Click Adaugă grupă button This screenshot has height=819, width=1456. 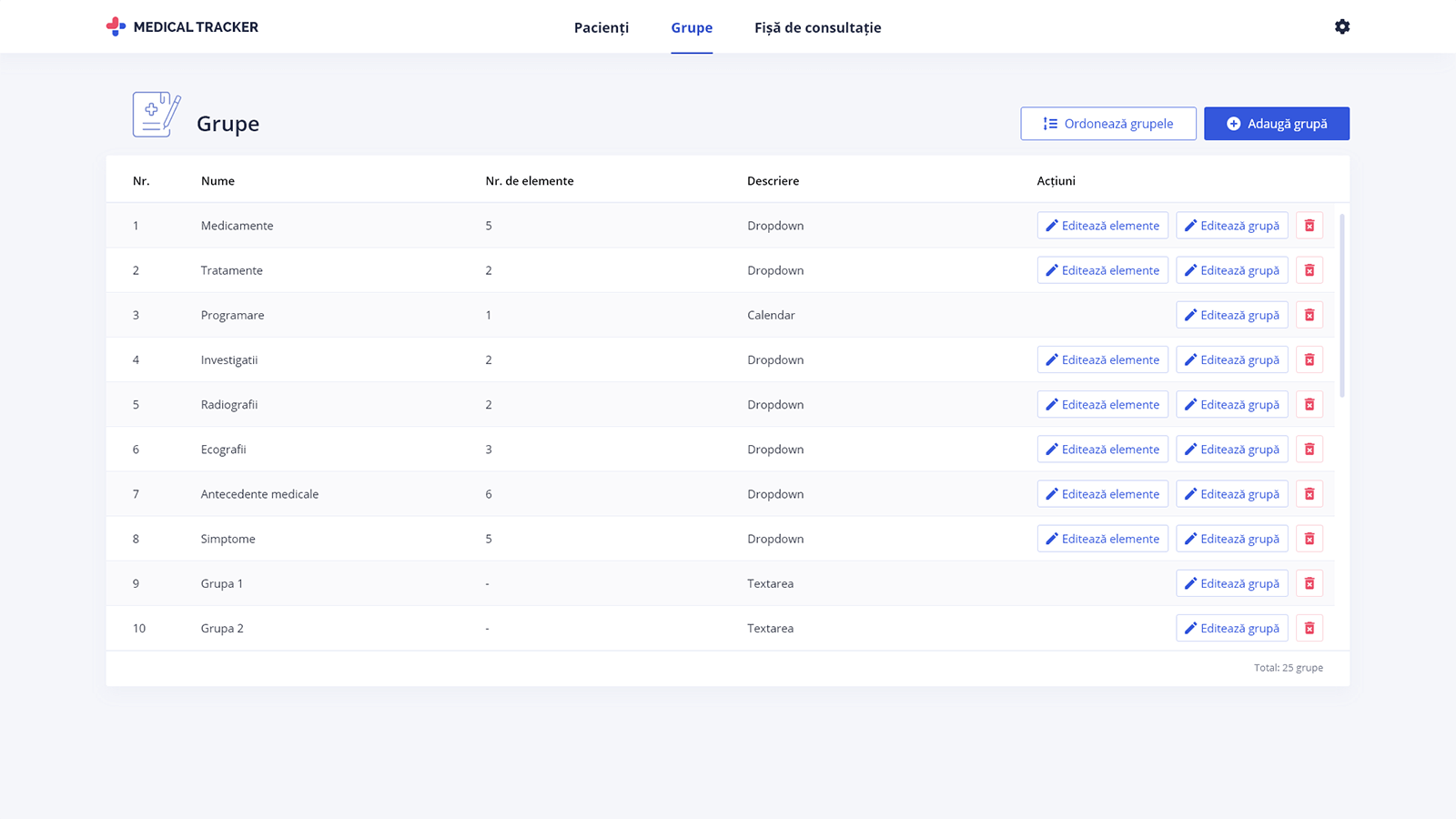click(x=1277, y=124)
